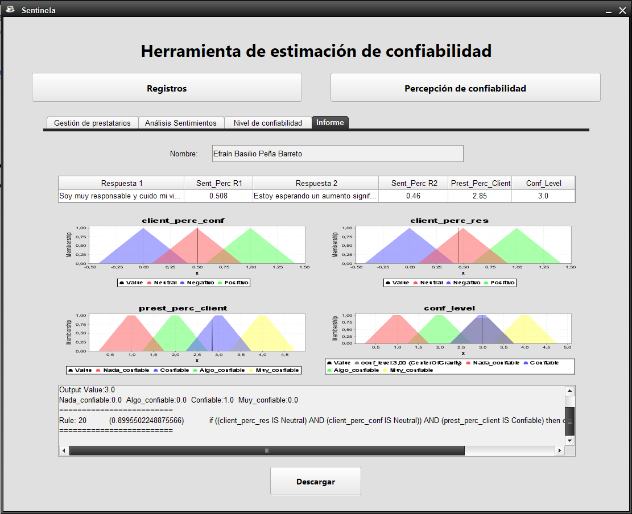Screen dimensions: 632x514
Task: Click the Conf_Level column header
Action: click(543, 183)
